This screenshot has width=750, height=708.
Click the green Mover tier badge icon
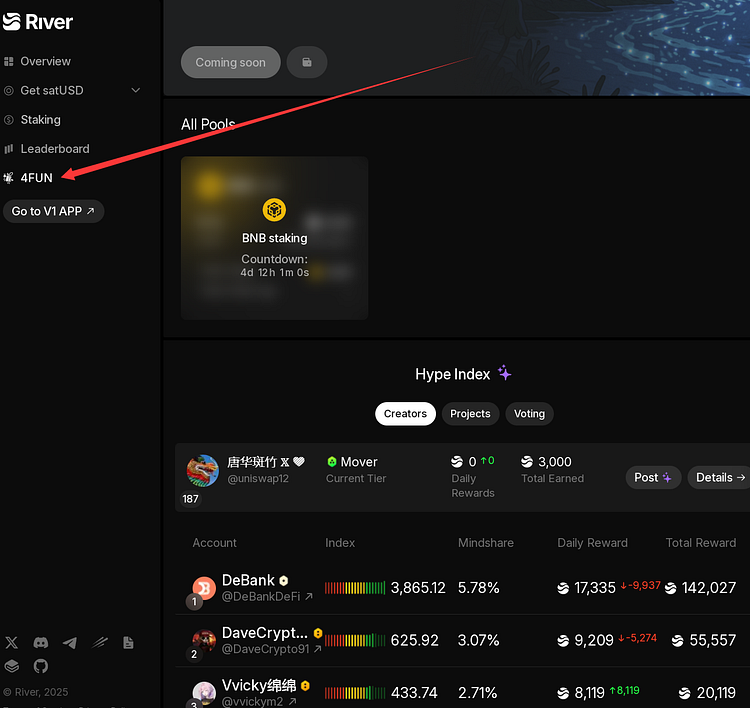tap(331, 462)
